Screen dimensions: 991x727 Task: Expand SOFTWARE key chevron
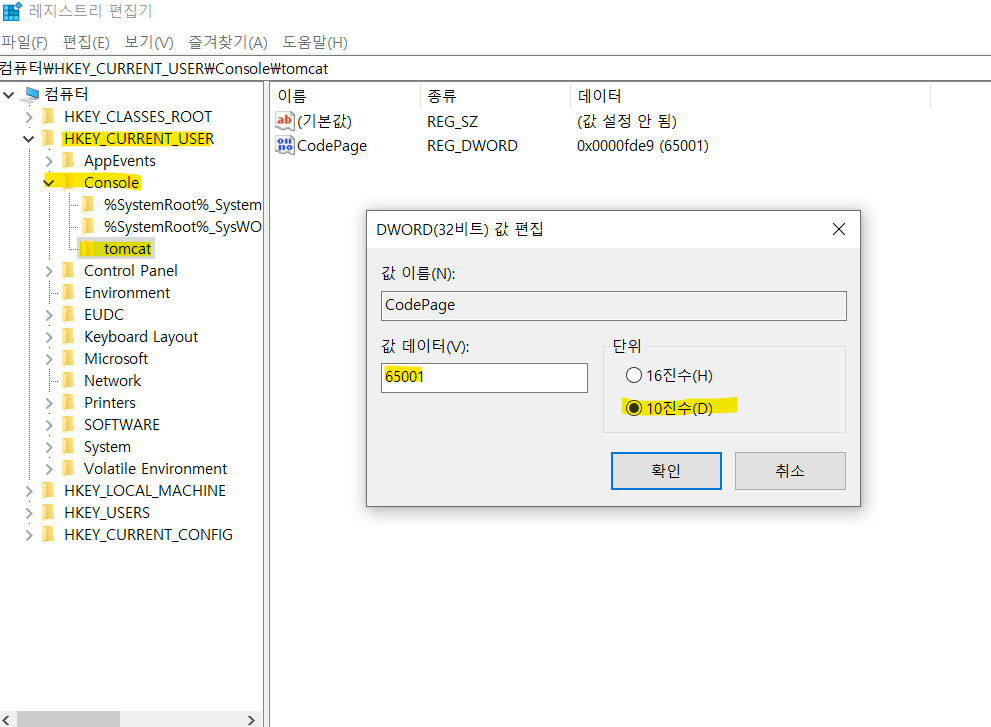click(49, 425)
